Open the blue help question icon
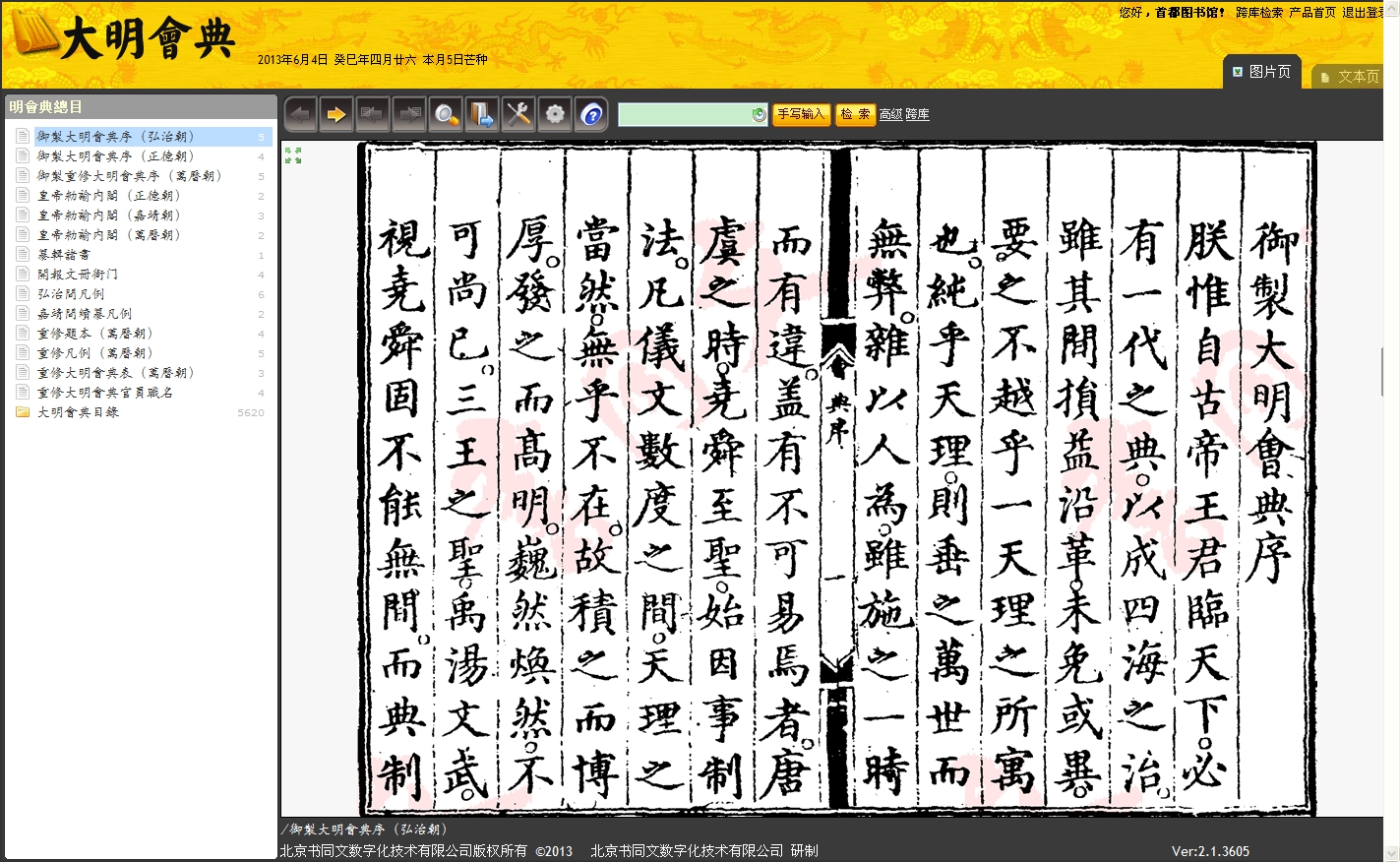1400x862 pixels. tap(591, 115)
